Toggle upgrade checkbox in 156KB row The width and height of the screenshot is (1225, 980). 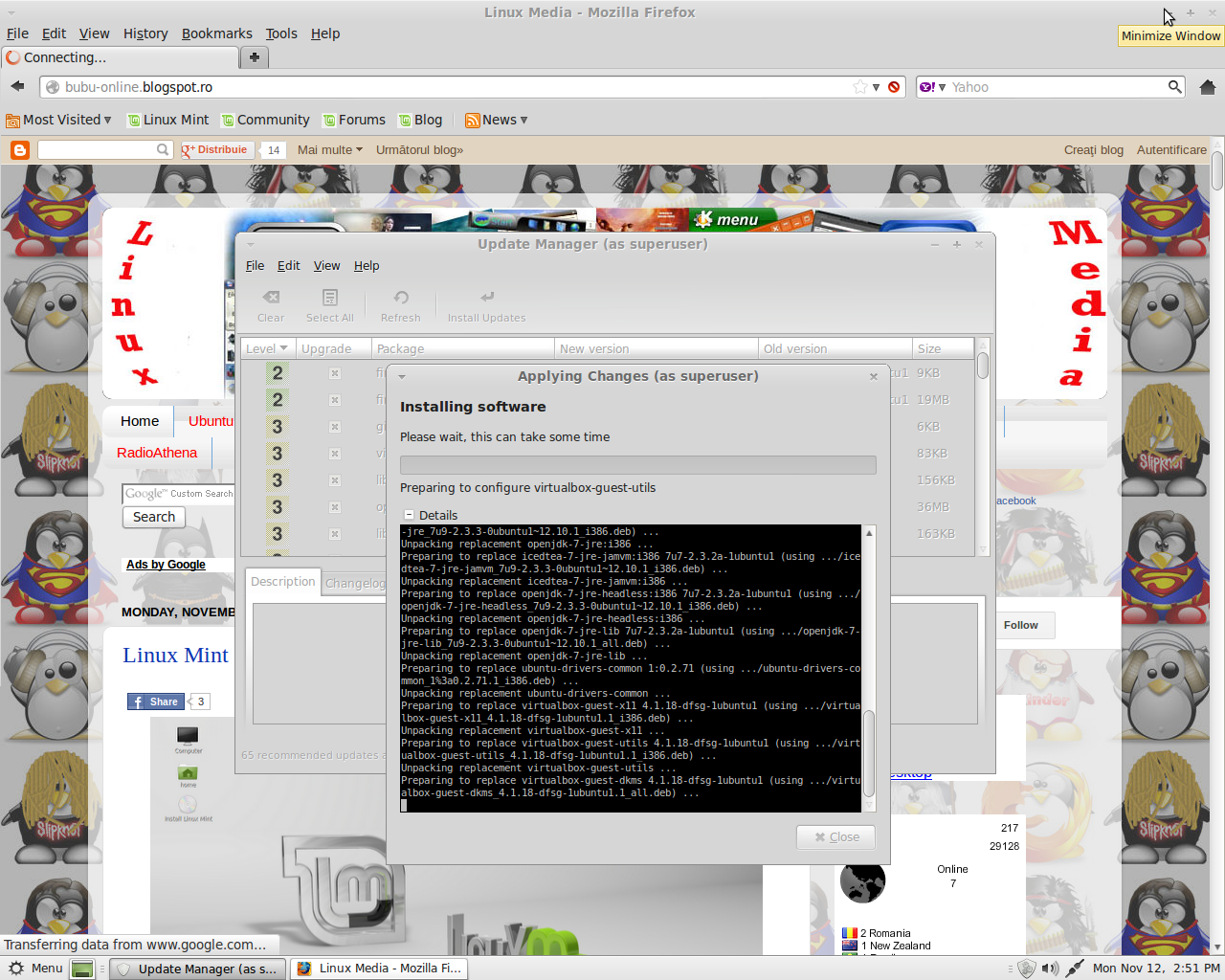point(335,480)
